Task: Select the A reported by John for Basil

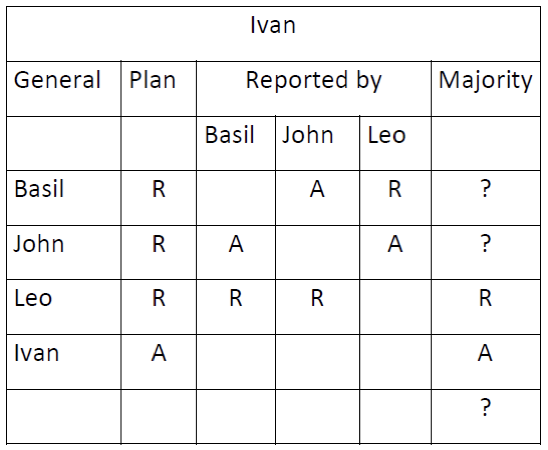Action: (317, 189)
